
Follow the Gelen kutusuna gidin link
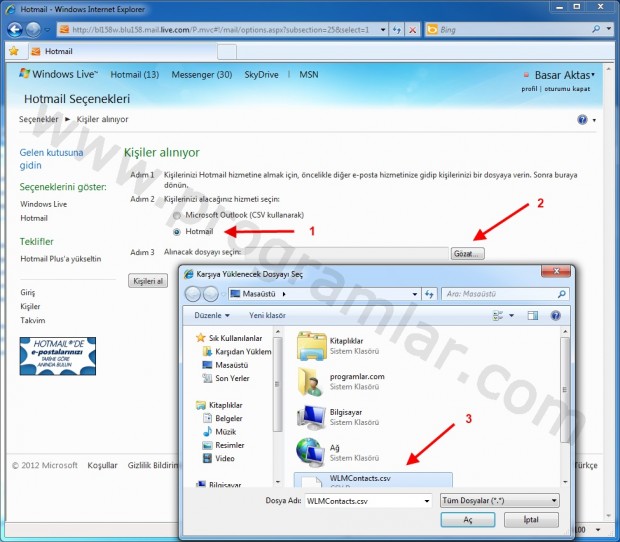point(51,159)
